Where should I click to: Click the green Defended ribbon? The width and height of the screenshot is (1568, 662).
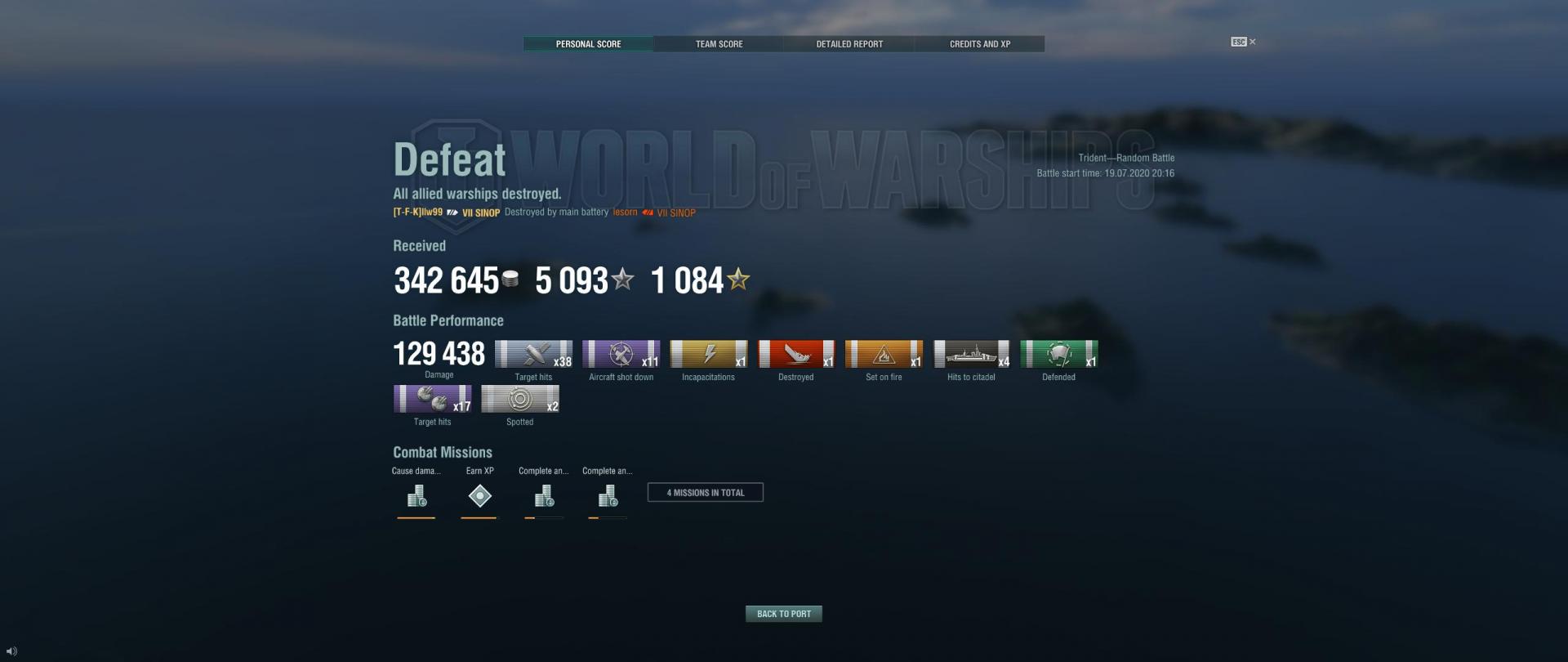coord(1058,354)
